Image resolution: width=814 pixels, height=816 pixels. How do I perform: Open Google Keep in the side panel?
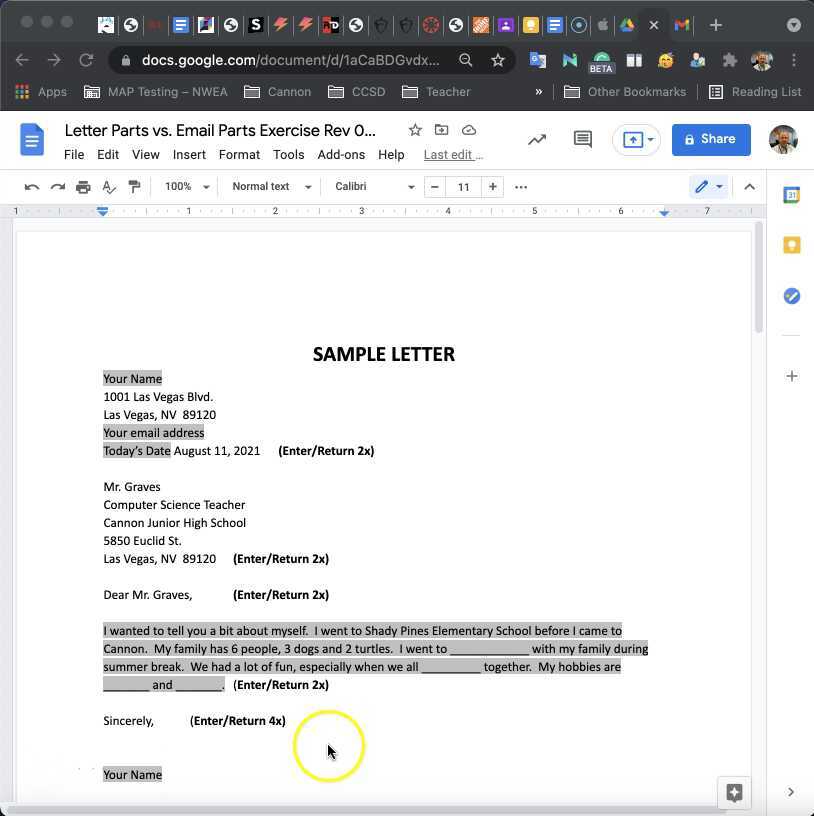[x=792, y=245]
